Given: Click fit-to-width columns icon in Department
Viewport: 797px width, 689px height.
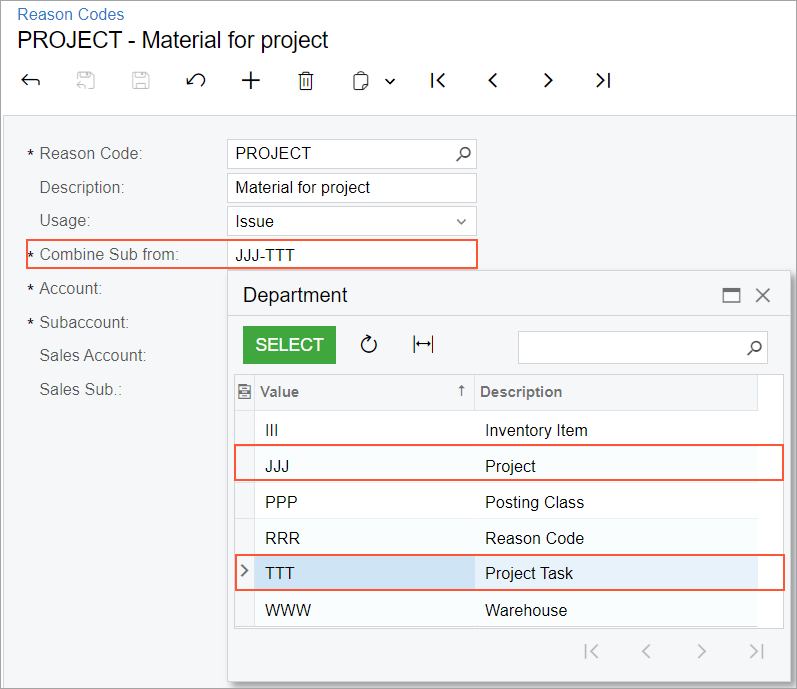Looking at the screenshot, I should click(x=423, y=345).
